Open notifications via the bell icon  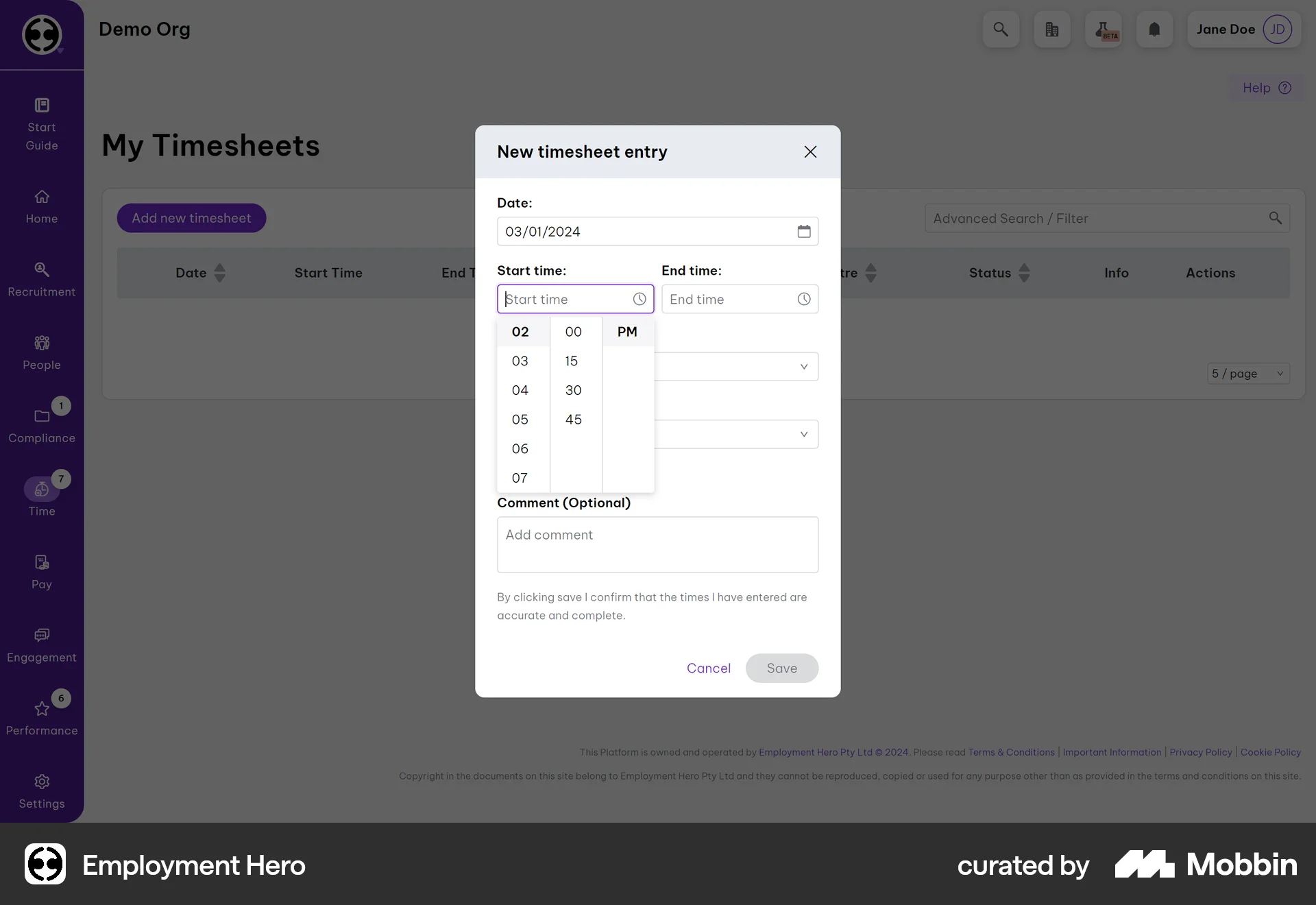[x=1154, y=29]
